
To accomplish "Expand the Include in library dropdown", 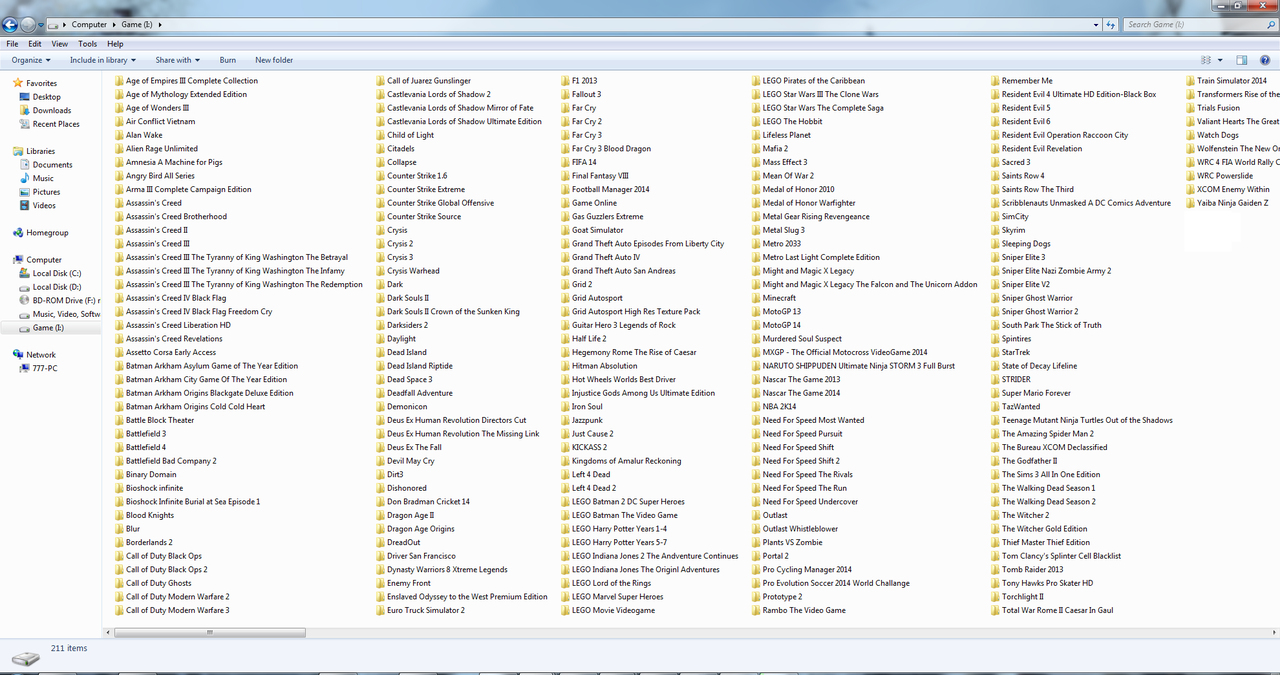I will [x=102, y=60].
